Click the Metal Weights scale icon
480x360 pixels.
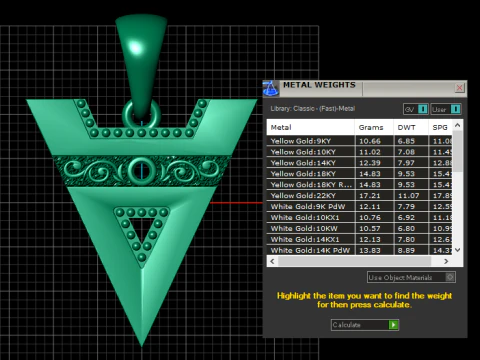pos(271,89)
